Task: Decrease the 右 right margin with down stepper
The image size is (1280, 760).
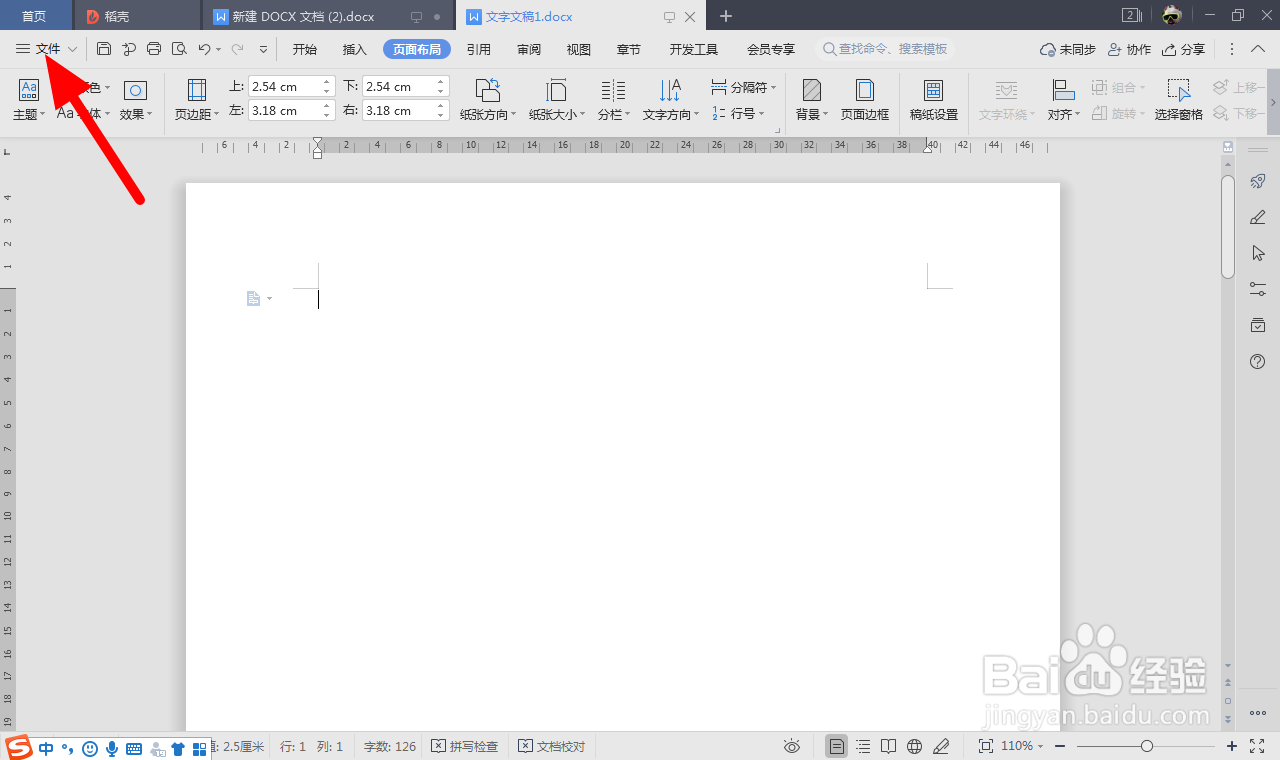Action: pos(441,116)
